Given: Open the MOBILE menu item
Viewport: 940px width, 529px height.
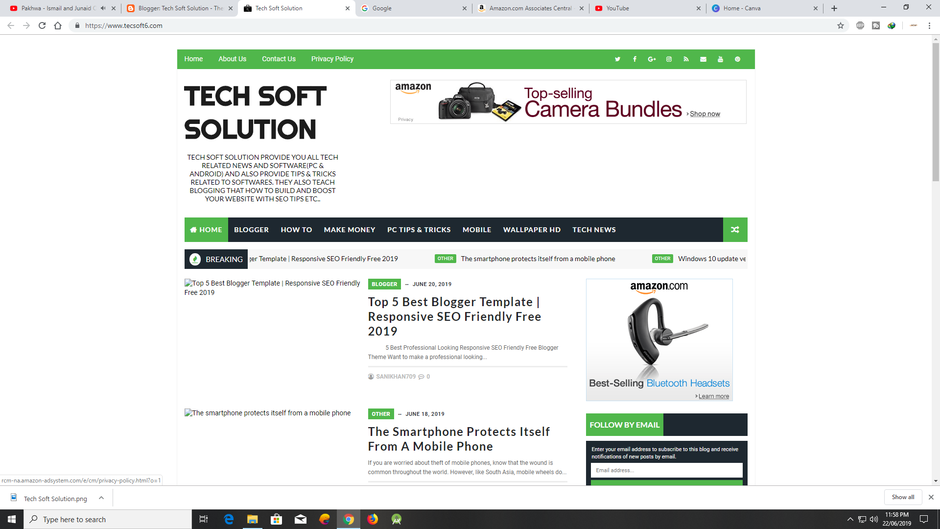Looking at the screenshot, I should [x=477, y=230].
